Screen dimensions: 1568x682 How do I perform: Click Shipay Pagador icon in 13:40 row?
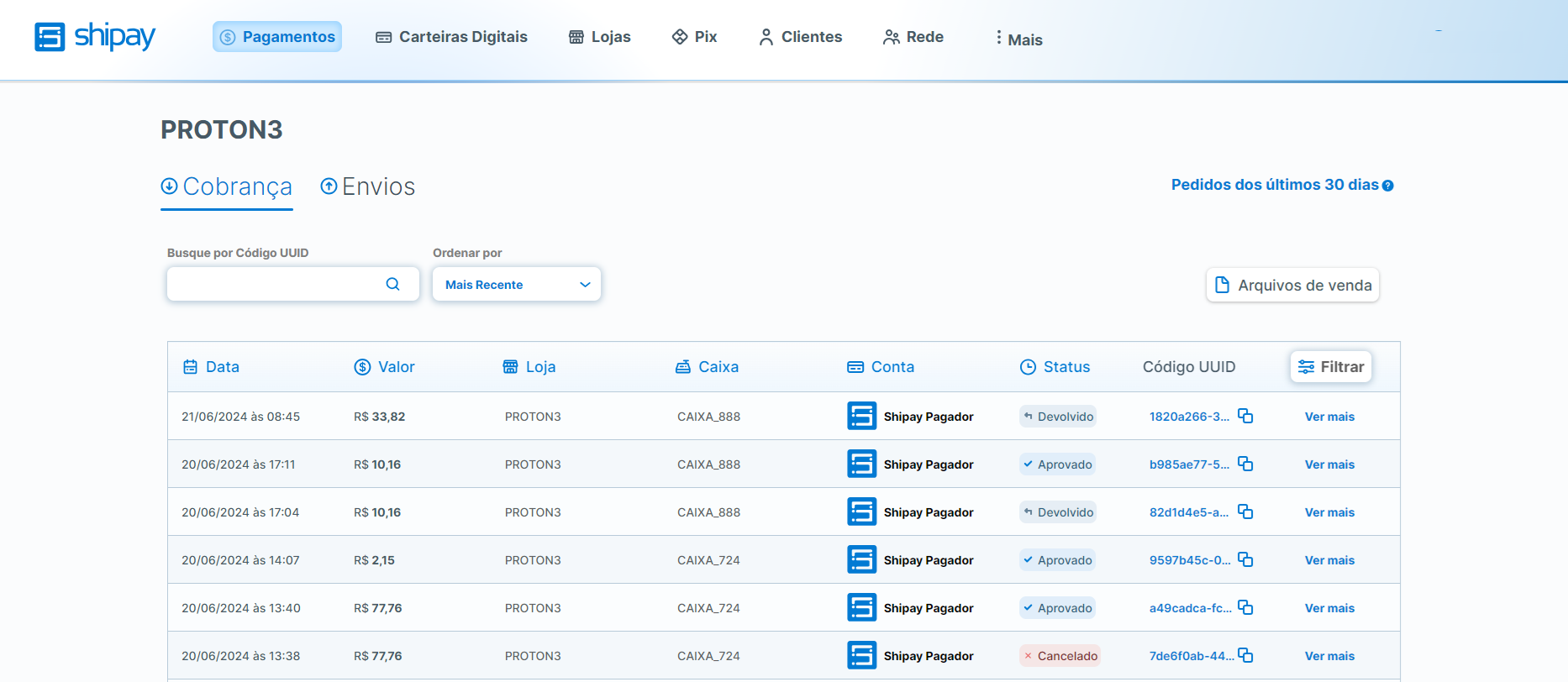coord(861,607)
